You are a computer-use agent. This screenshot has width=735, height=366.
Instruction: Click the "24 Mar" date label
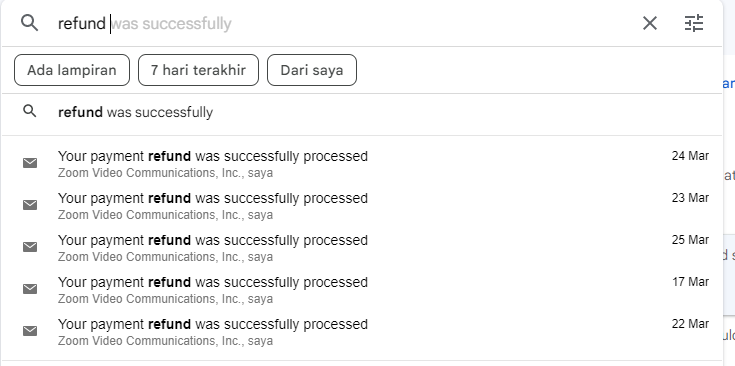pos(690,156)
